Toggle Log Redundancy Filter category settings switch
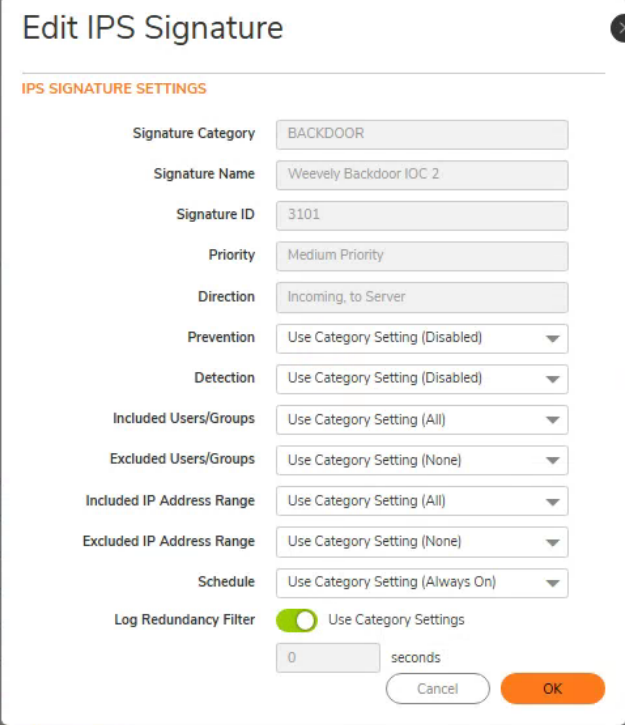The image size is (625, 725). click(297, 620)
